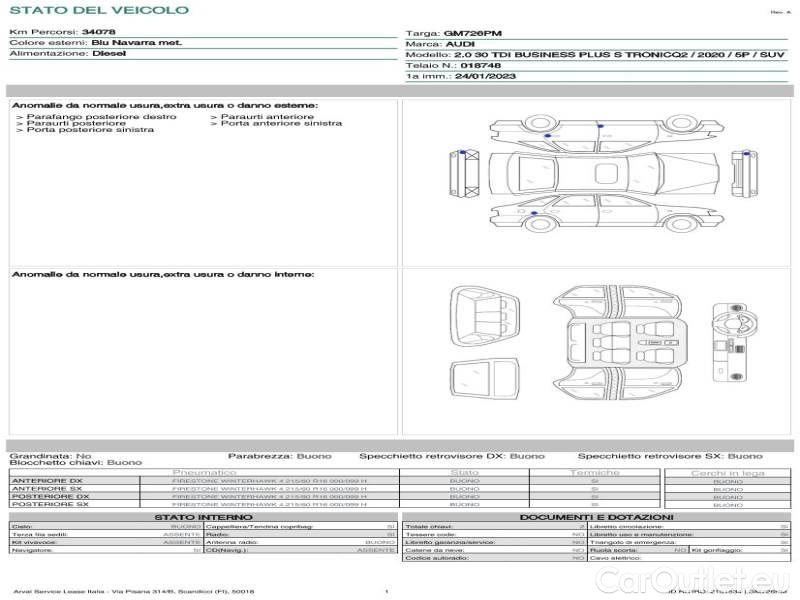800x600 pixels.
Task: Click the 'Pneumatico' column header
Action: pyautogui.click(x=204, y=472)
